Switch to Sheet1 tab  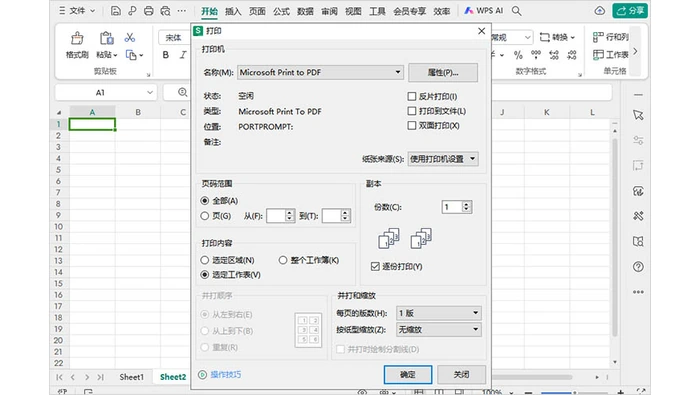[132, 377]
